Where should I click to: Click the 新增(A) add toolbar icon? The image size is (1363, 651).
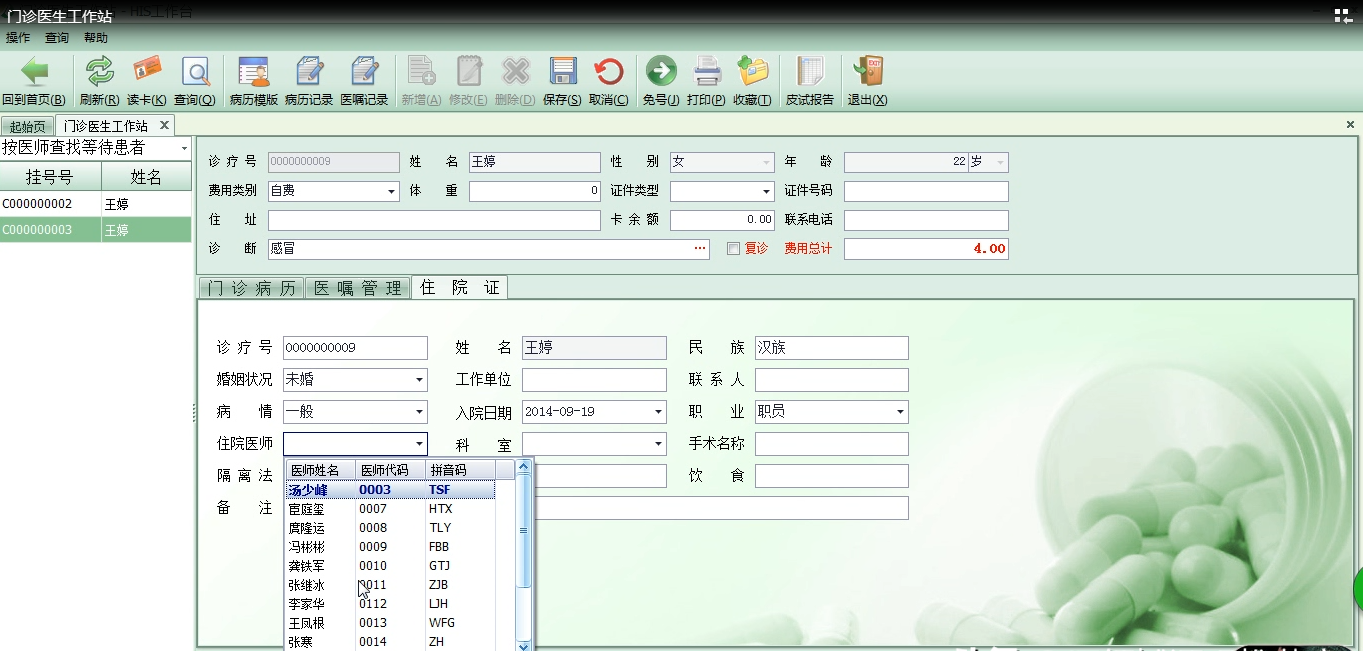pyautogui.click(x=421, y=81)
